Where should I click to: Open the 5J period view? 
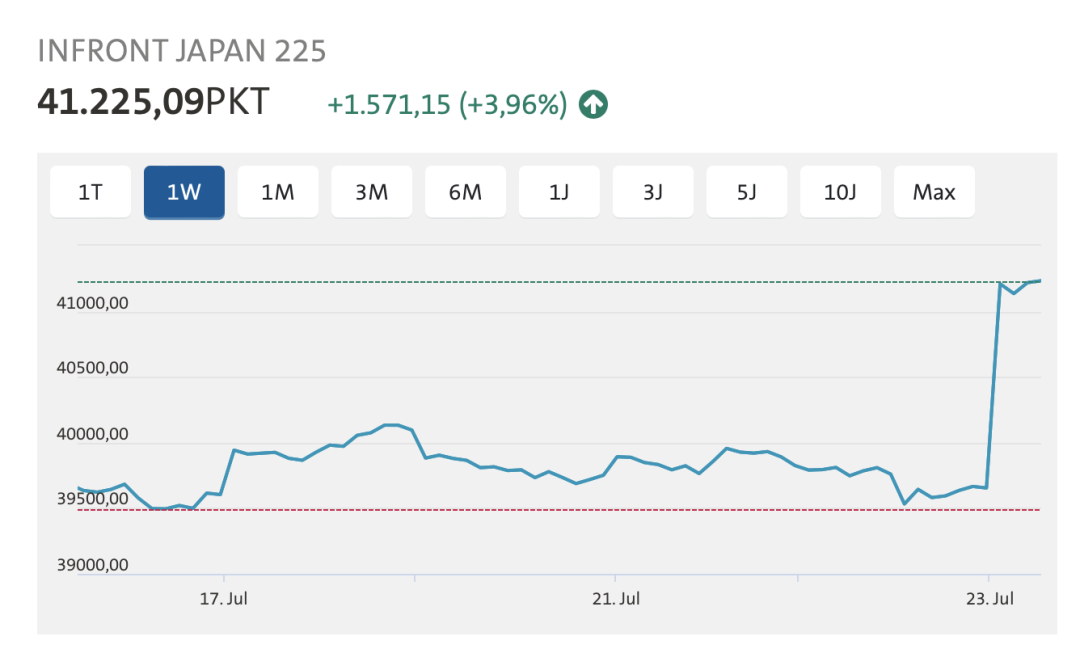tap(746, 191)
